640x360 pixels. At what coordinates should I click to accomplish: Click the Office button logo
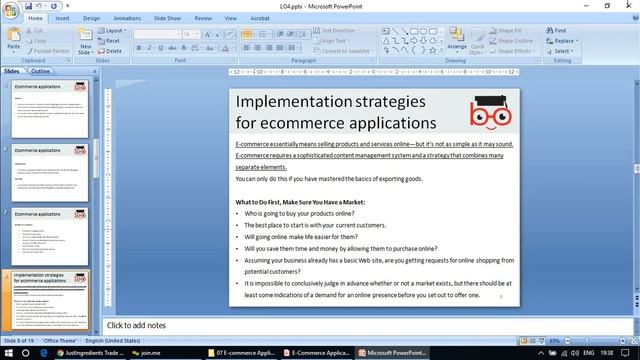pyautogui.click(x=11, y=10)
